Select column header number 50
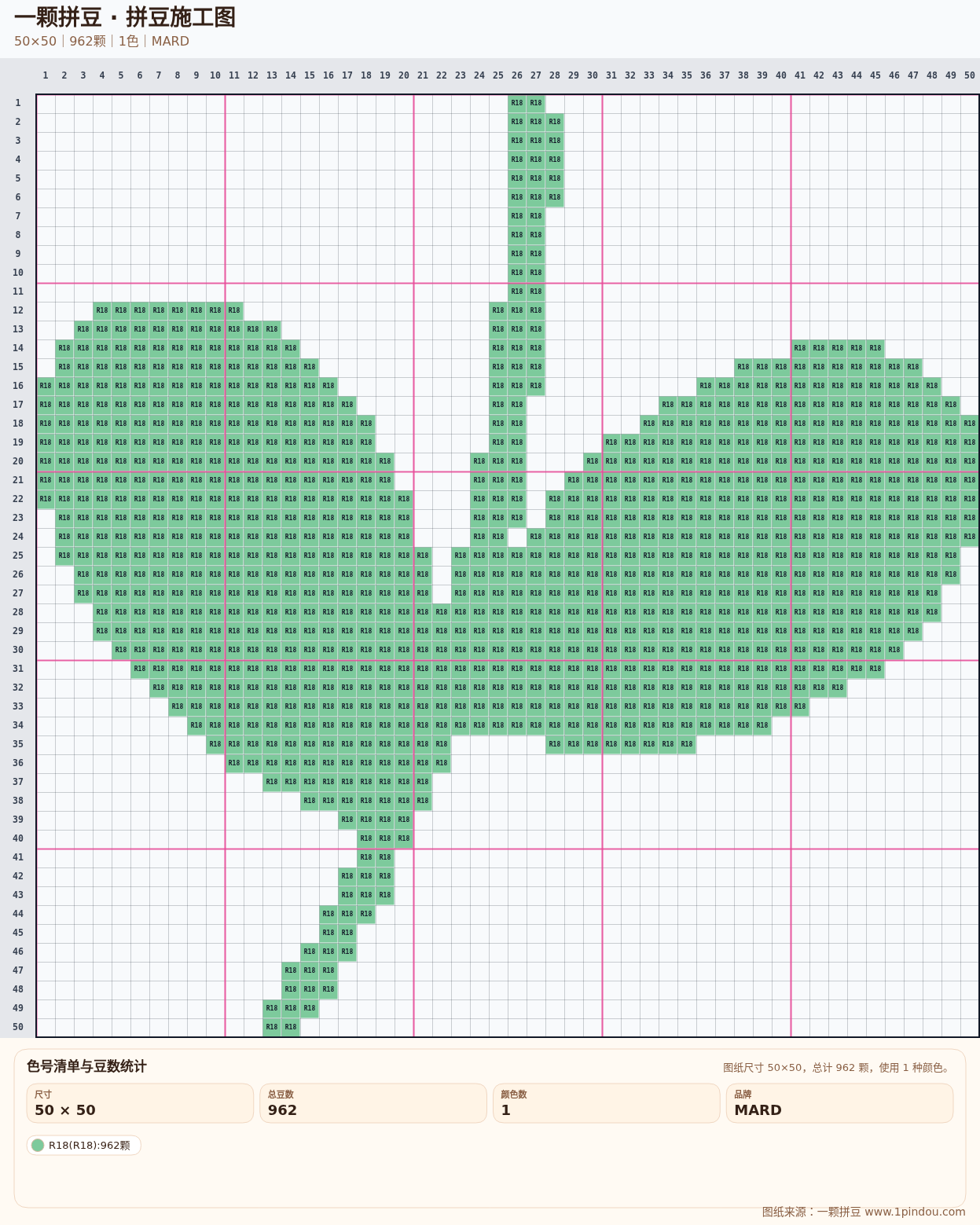Viewport: 980px width, 1225px height. (970, 75)
